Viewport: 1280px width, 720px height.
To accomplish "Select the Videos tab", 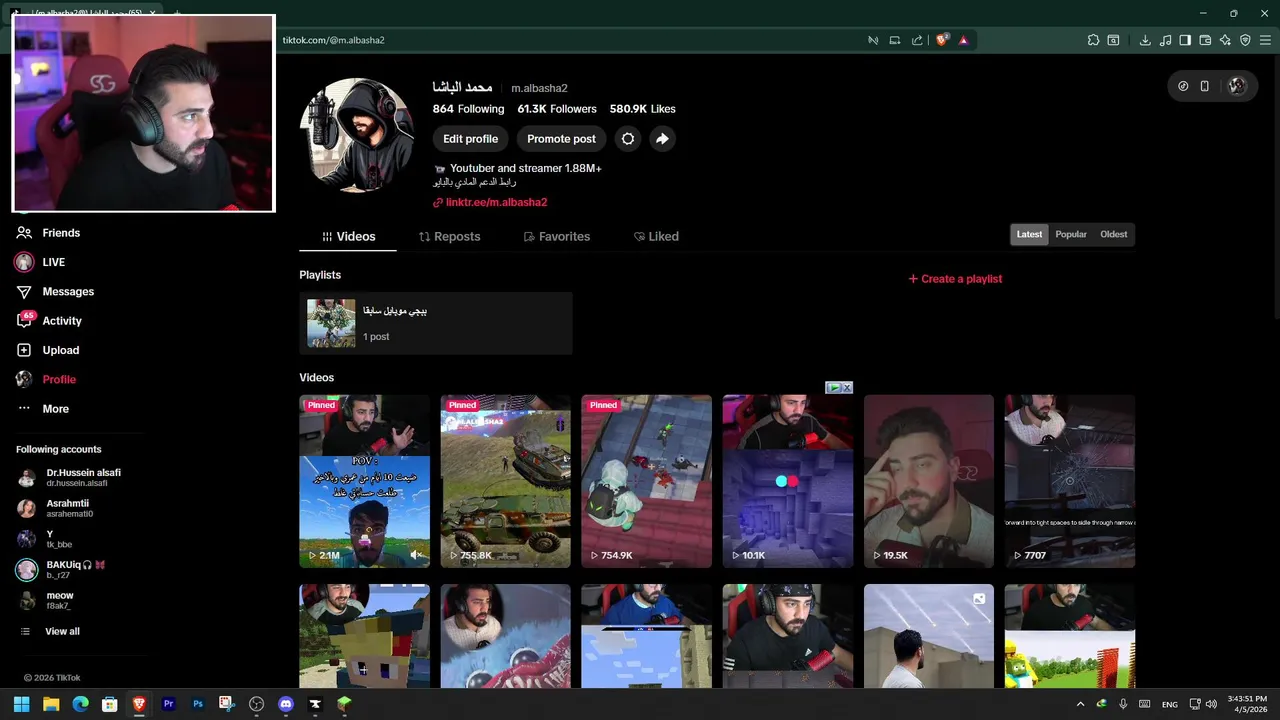I will point(348,237).
